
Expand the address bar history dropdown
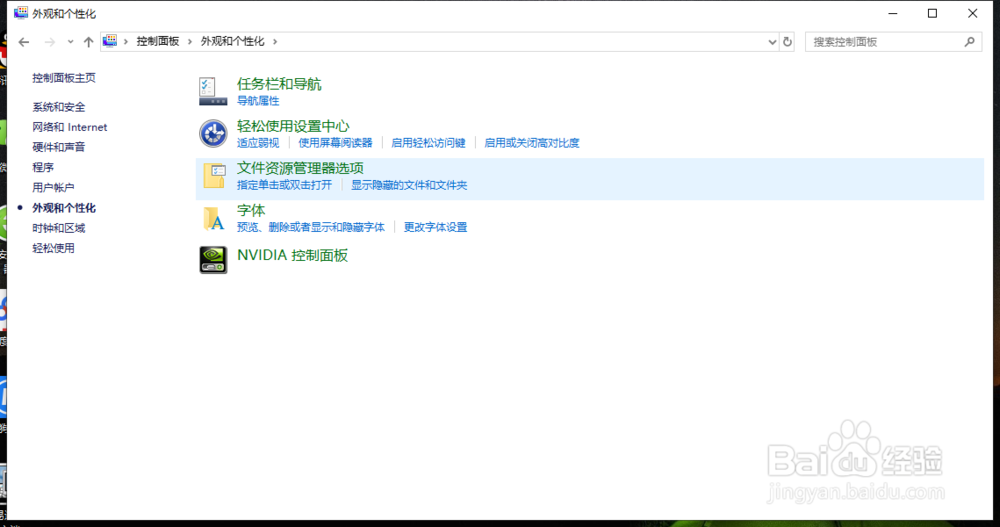(772, 42)
